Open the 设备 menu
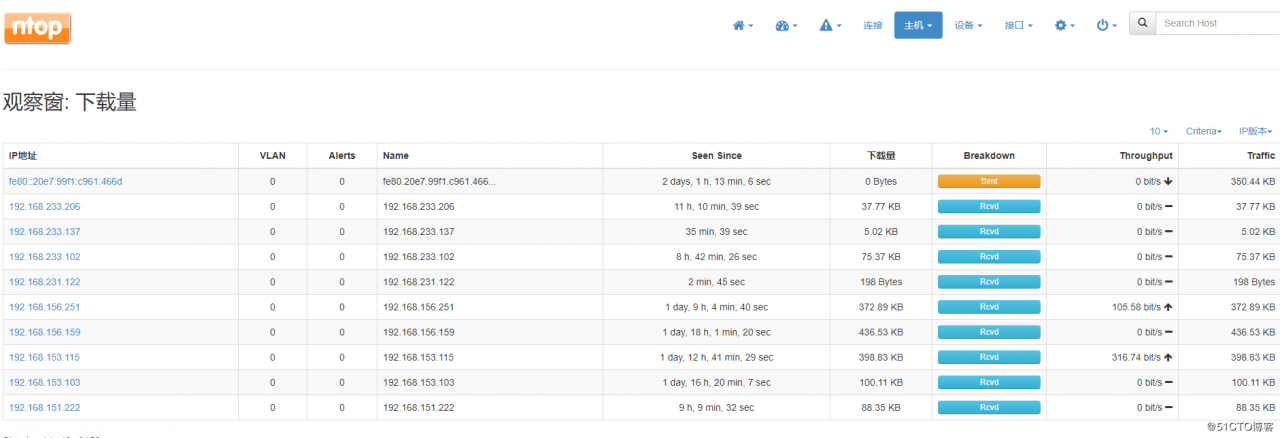Image resolution: width=1280 pixels, height=438 pixels. click(968, 25)
